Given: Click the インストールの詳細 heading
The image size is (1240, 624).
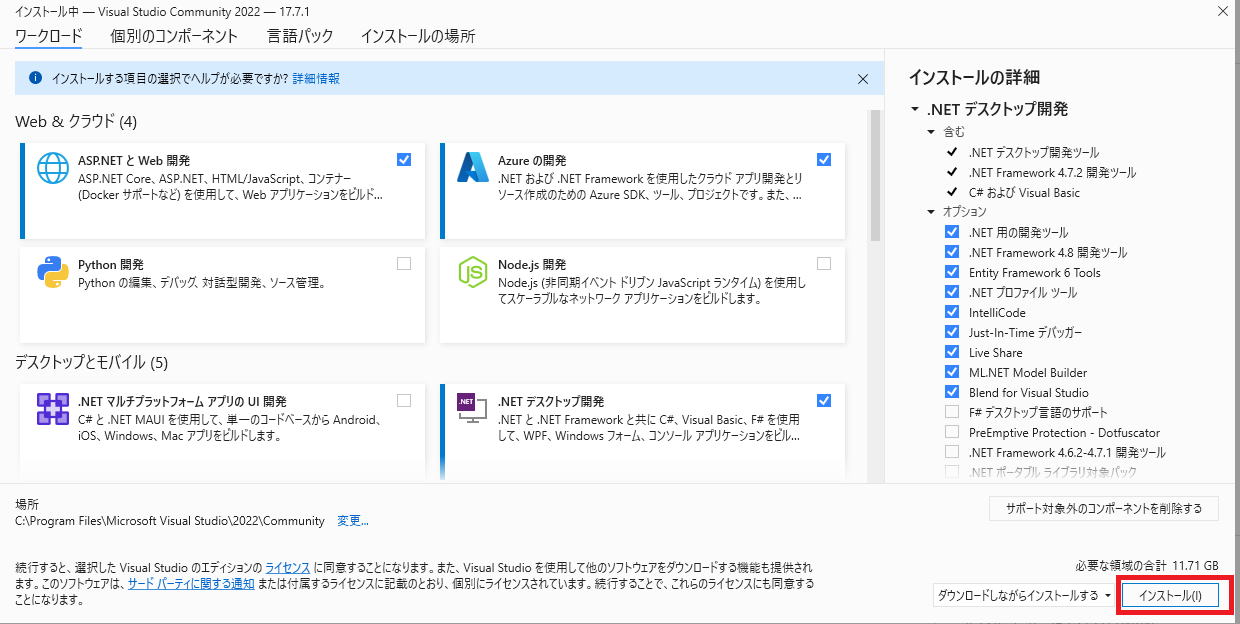Looking at the screenshot, I should coord(974,78).
